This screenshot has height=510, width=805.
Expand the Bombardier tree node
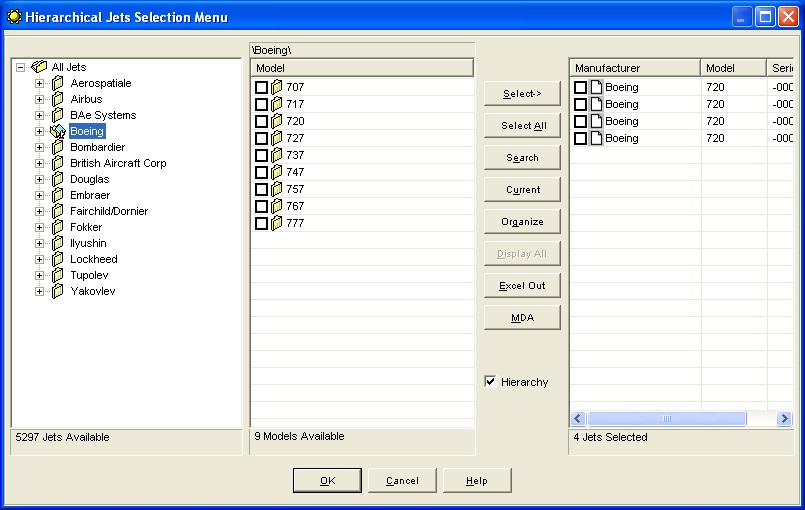(40, 147)
